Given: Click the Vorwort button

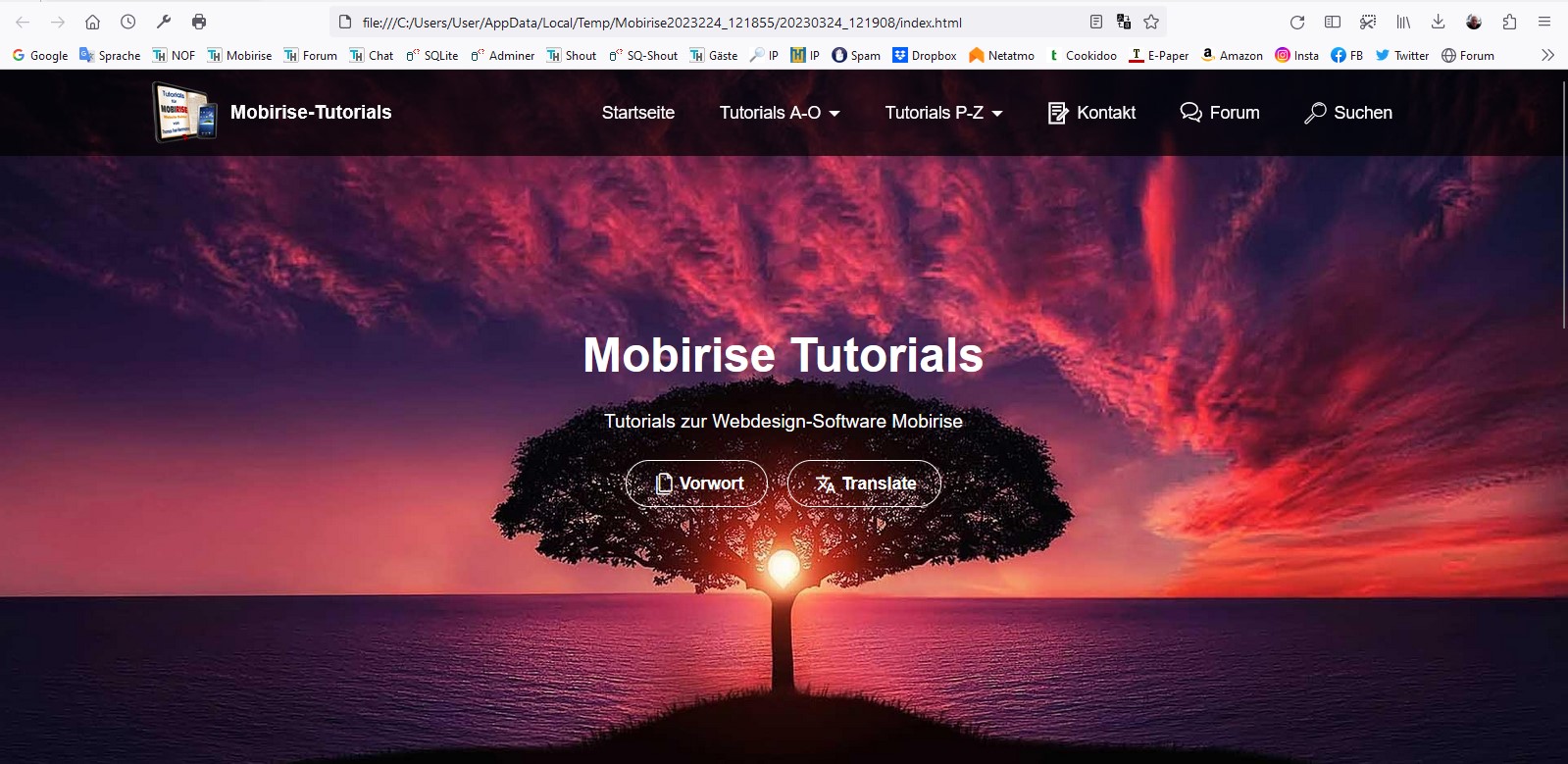Looking at the screenshot, I should (696, 484).
